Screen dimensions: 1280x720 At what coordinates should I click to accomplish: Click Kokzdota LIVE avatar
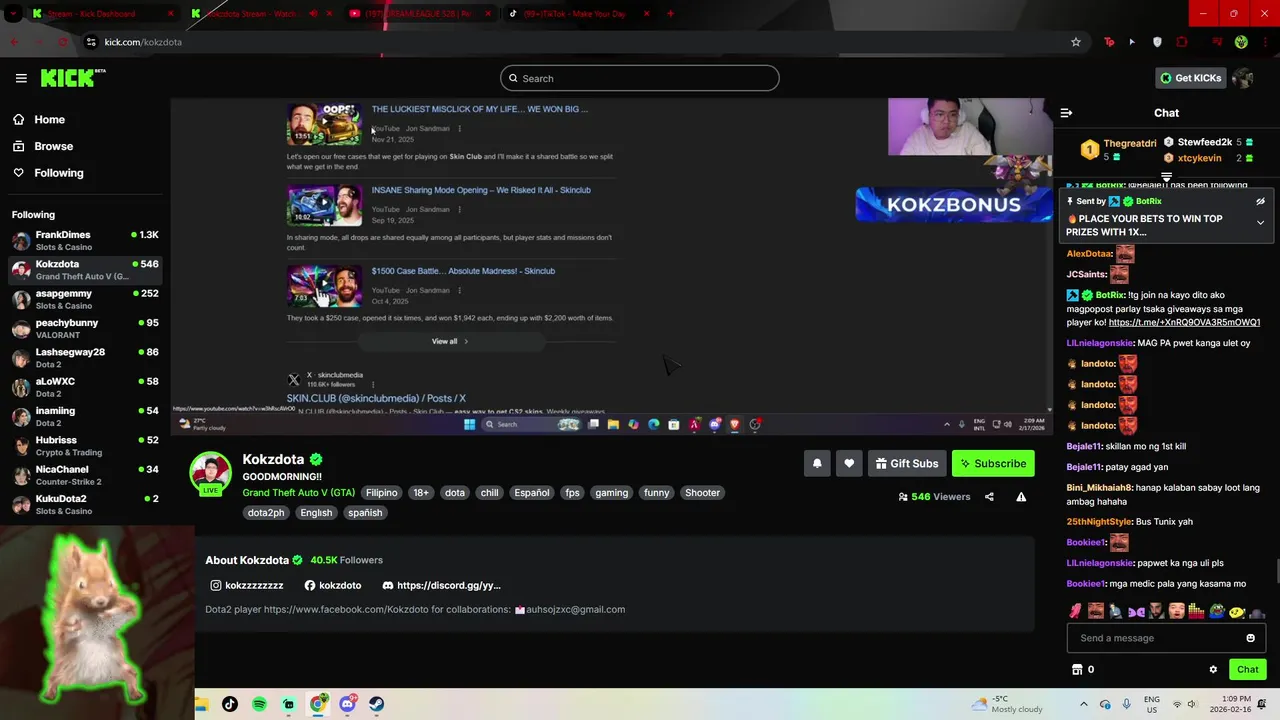211,474
